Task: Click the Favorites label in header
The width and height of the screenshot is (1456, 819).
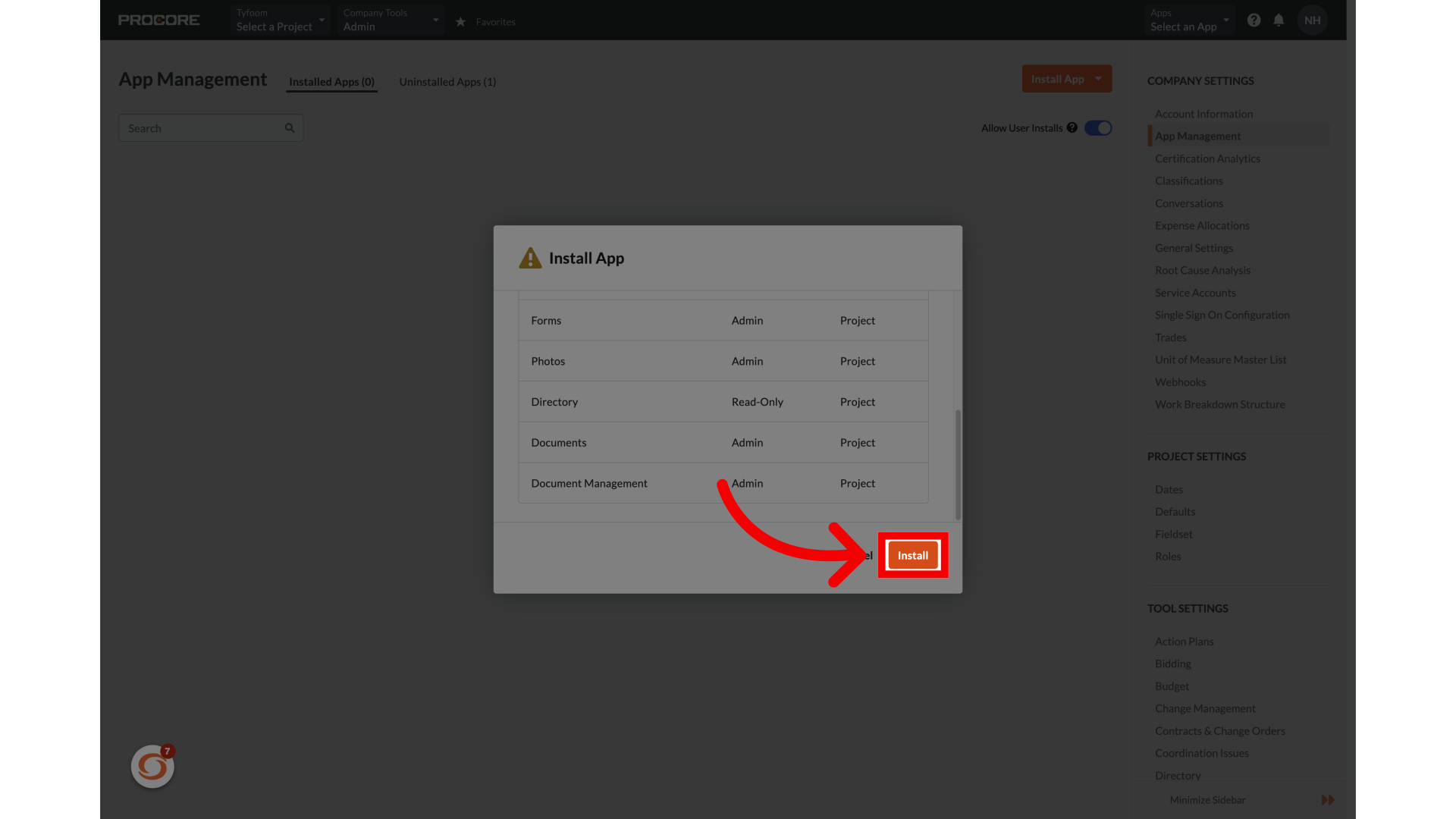Action: coord(495,22)
